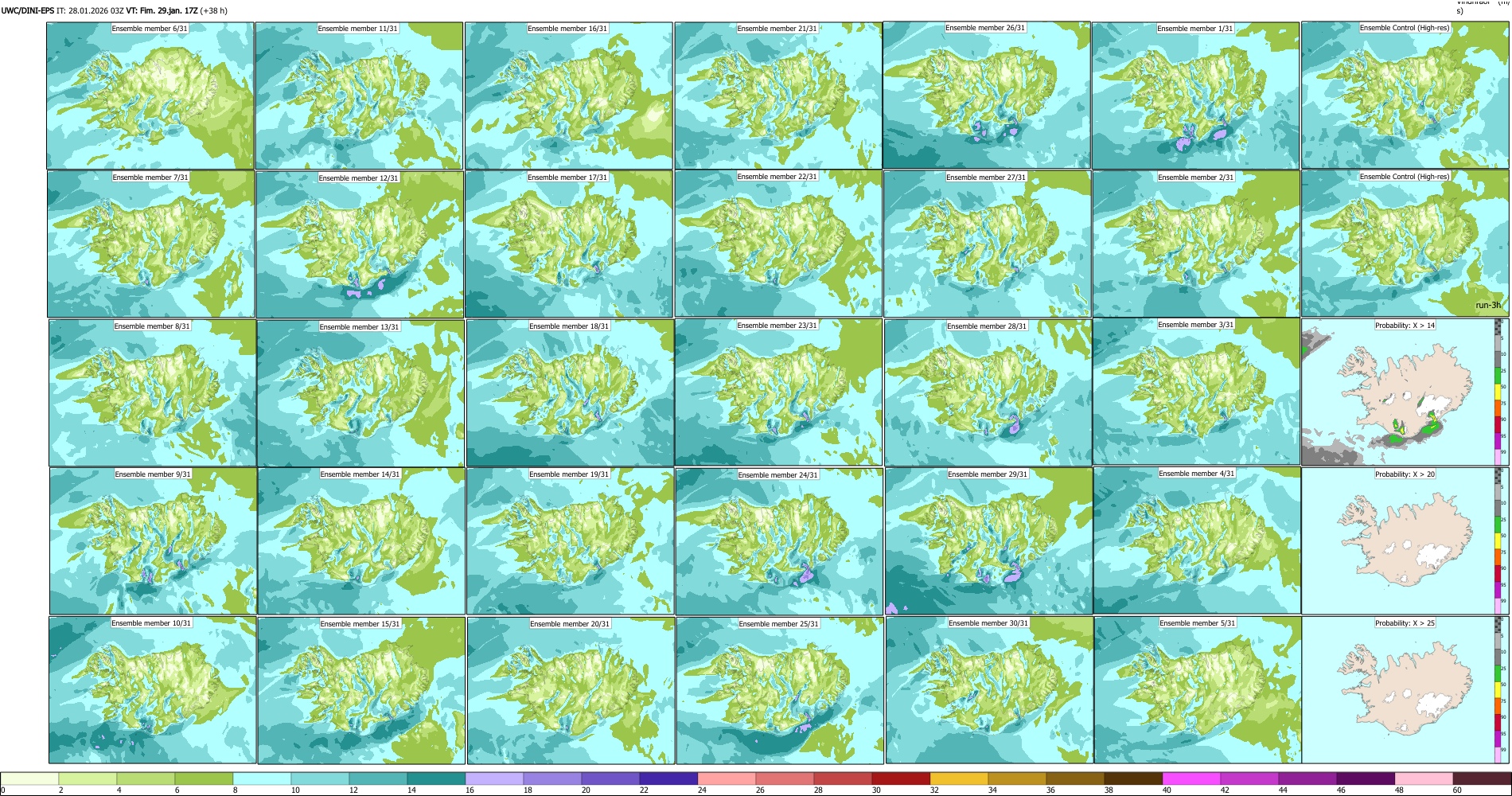Screen dimensions: 1512x796
Task: Open the Ensemble Control map marked run-3h
Action: [1405, 244]
